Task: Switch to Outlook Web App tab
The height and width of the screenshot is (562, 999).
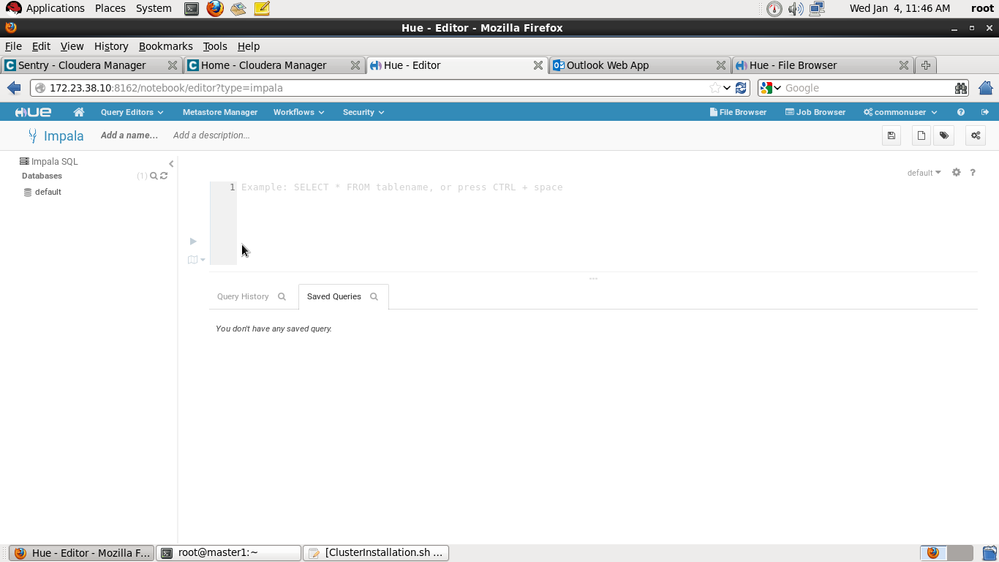Action: tap(640, 65)
